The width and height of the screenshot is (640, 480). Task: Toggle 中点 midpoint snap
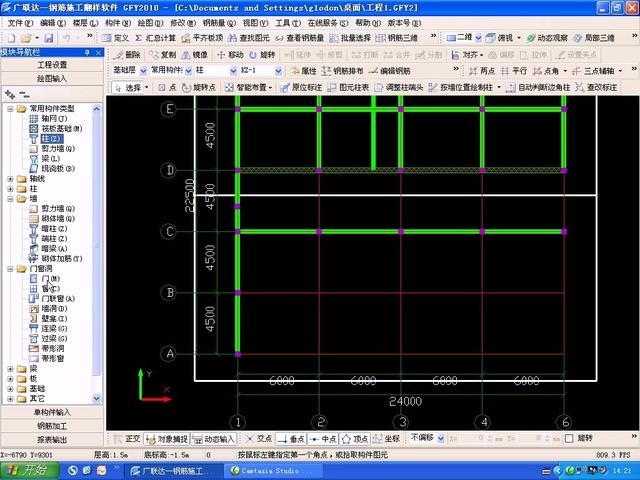pyautogui.click(x=322, y=439)
